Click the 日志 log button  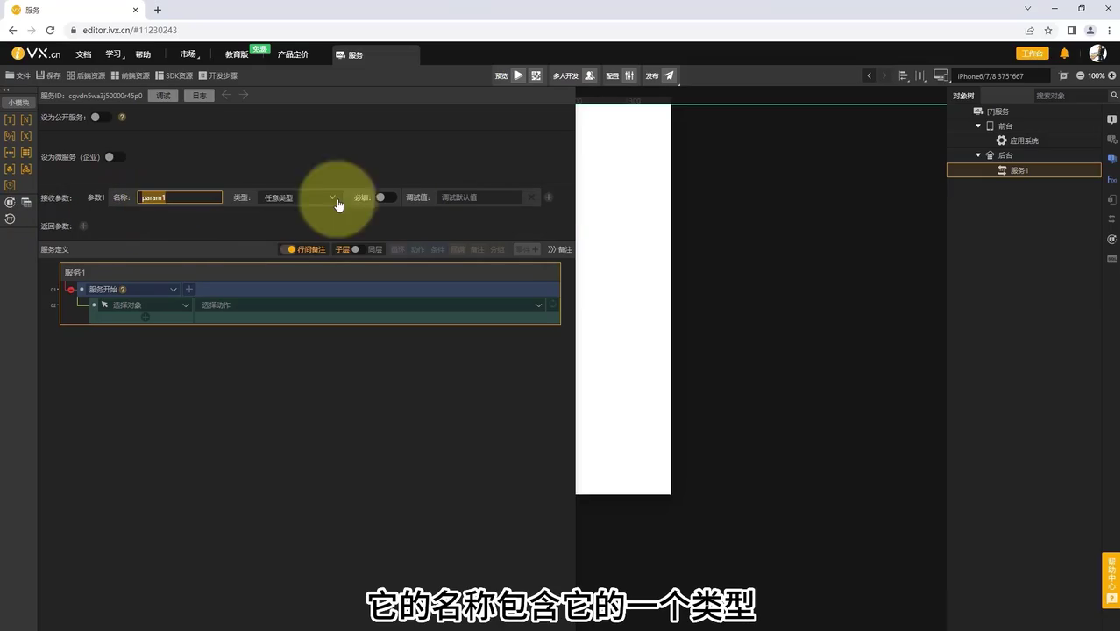199,95
